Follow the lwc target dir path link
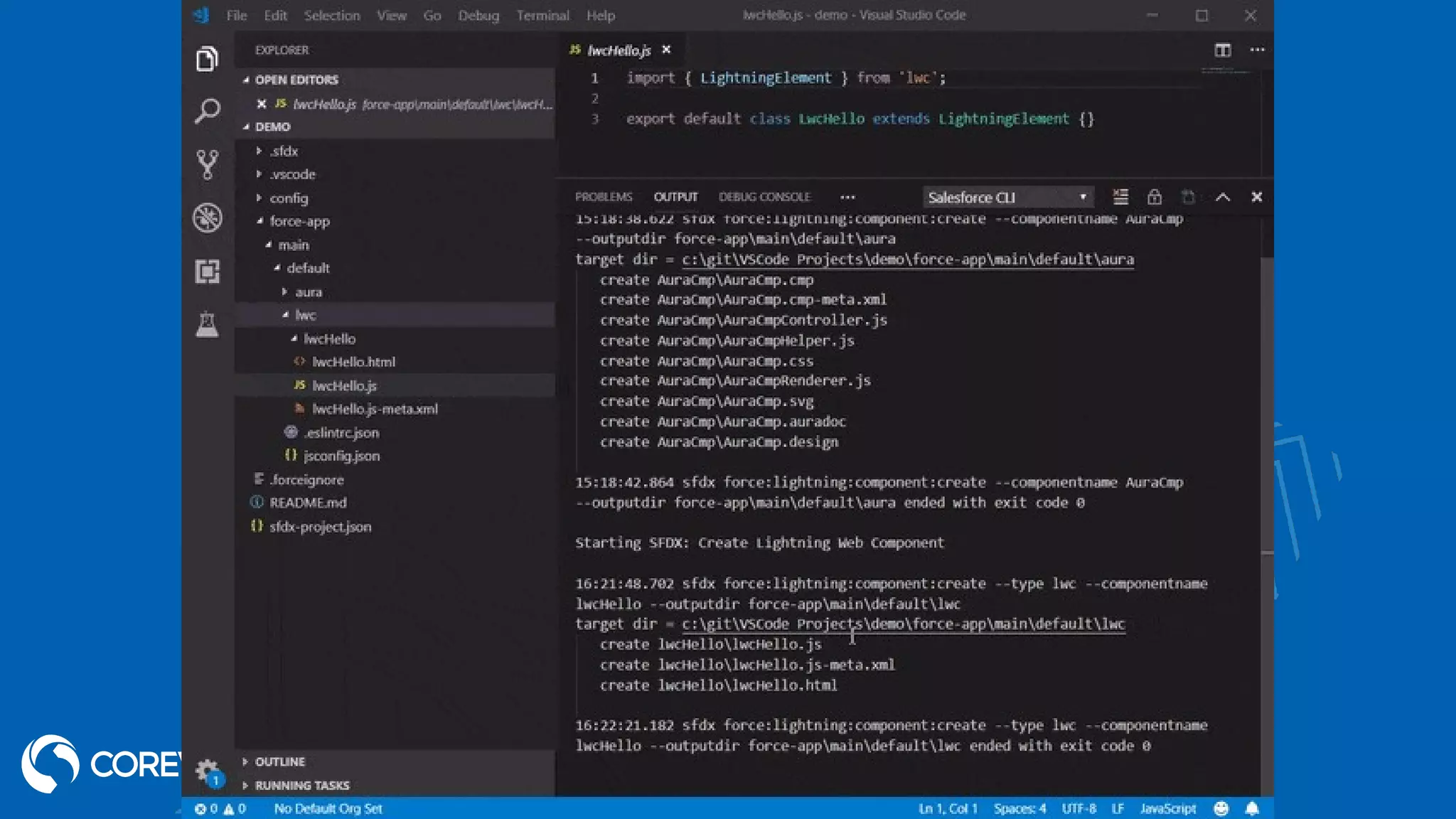This screenshot has width=1456, height=819. coord(903,624)
